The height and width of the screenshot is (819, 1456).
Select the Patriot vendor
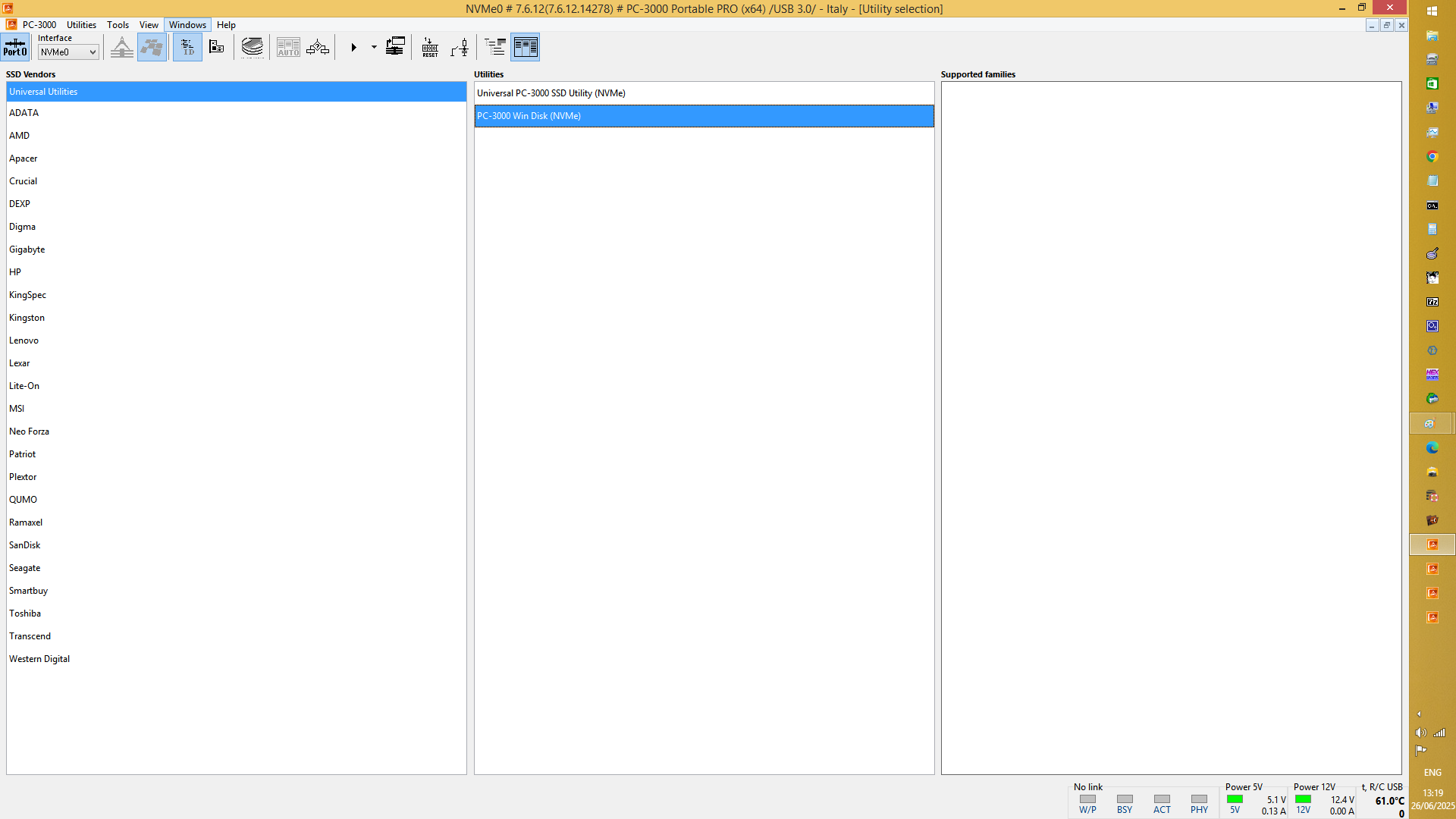pos(236,454)
